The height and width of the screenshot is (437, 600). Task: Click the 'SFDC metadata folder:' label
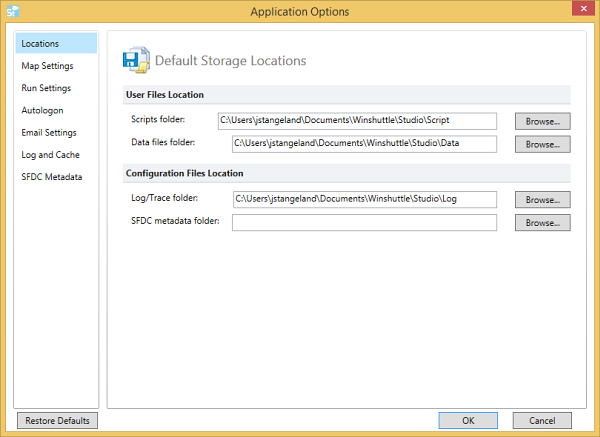tap(175, 221)
